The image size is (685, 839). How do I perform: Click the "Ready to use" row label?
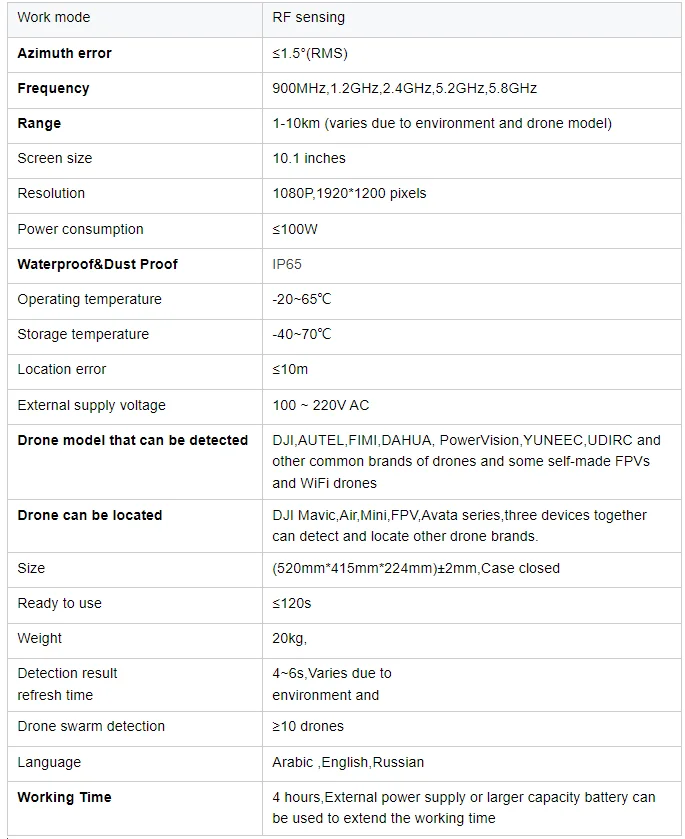coord(60,603)
